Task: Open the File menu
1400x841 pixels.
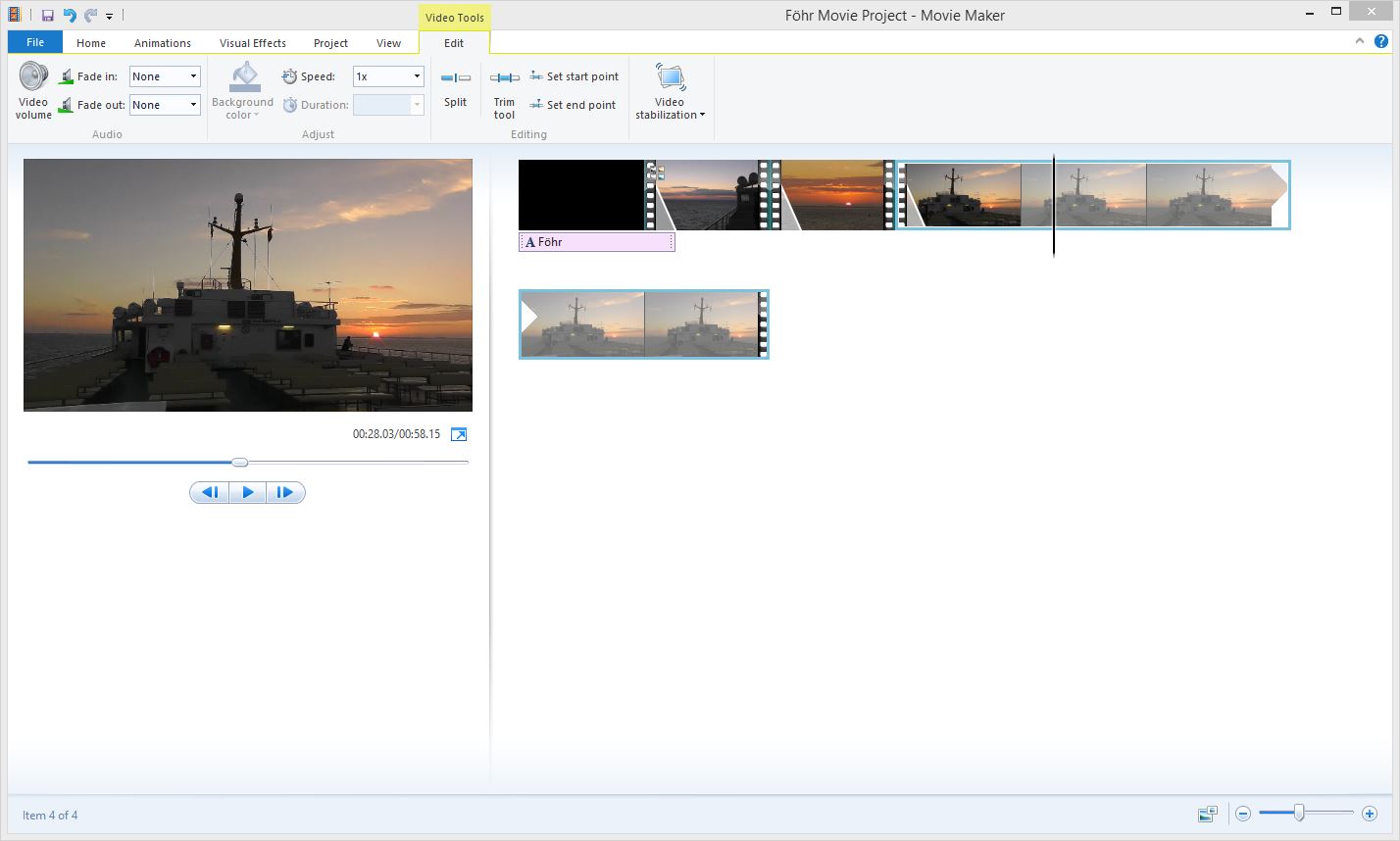Action: [x=35, y=42]
